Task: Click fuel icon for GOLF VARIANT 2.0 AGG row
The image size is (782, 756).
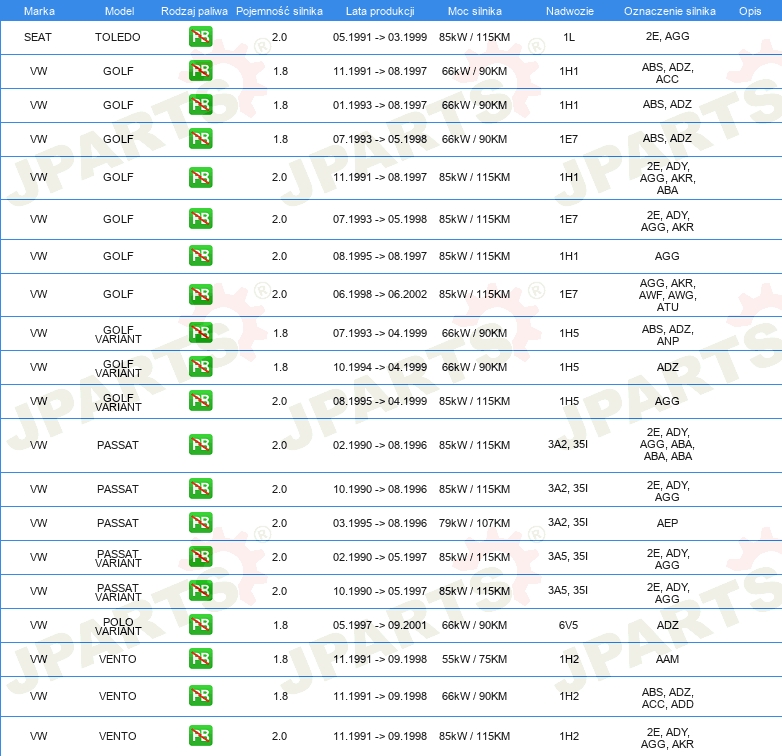Action: click(x=200, y=401)
